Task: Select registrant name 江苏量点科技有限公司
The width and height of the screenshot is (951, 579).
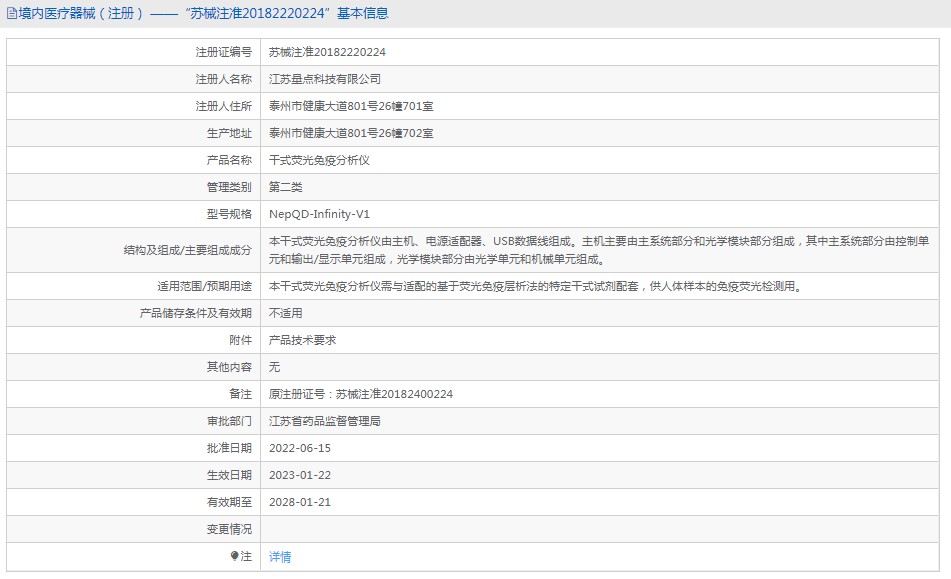Action: coord(324,79)
